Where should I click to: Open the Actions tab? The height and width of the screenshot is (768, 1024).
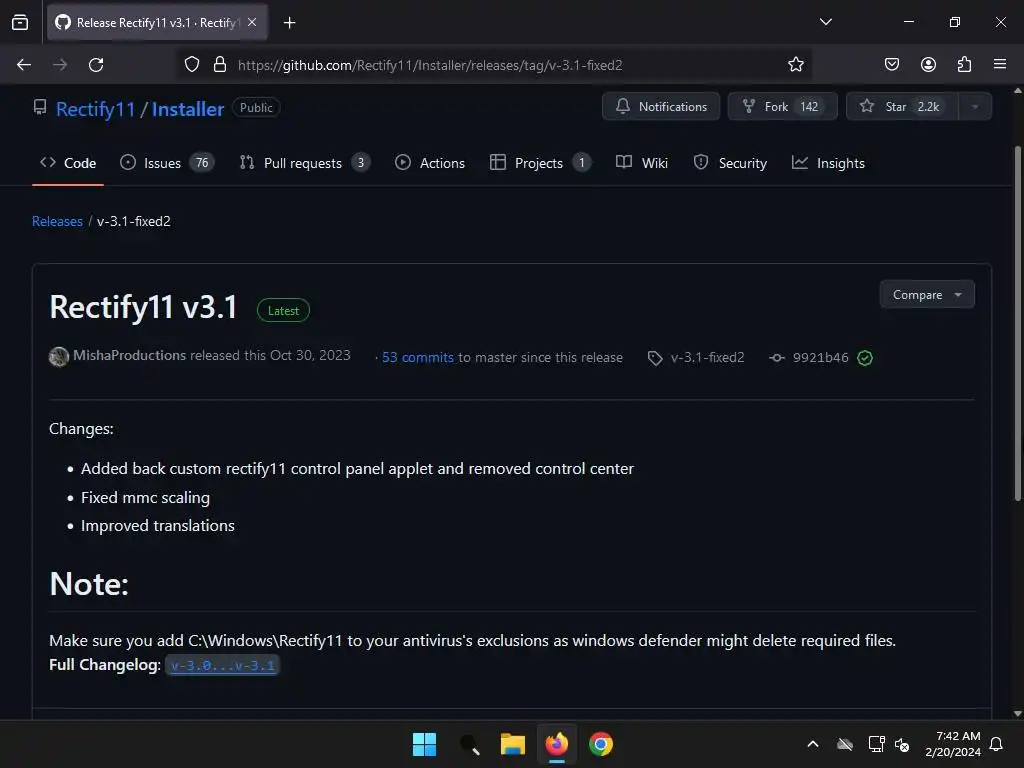[430, 163]
